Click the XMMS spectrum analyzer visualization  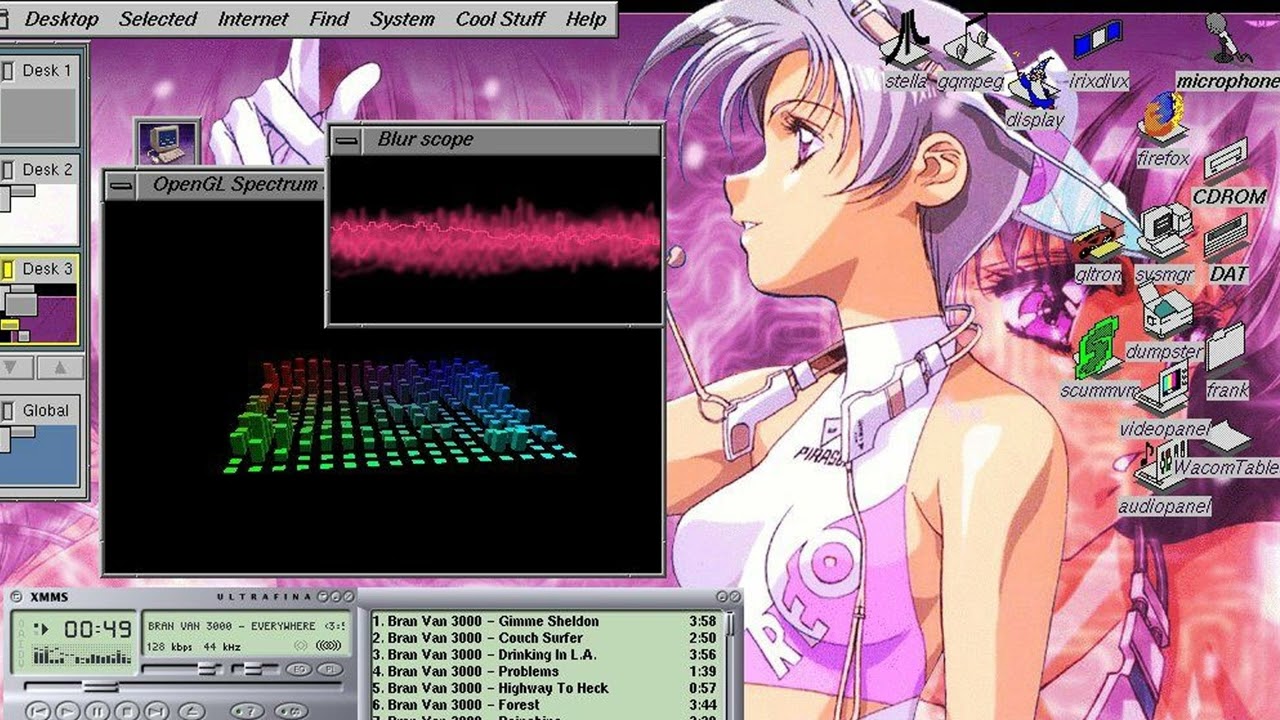point(83,655)
